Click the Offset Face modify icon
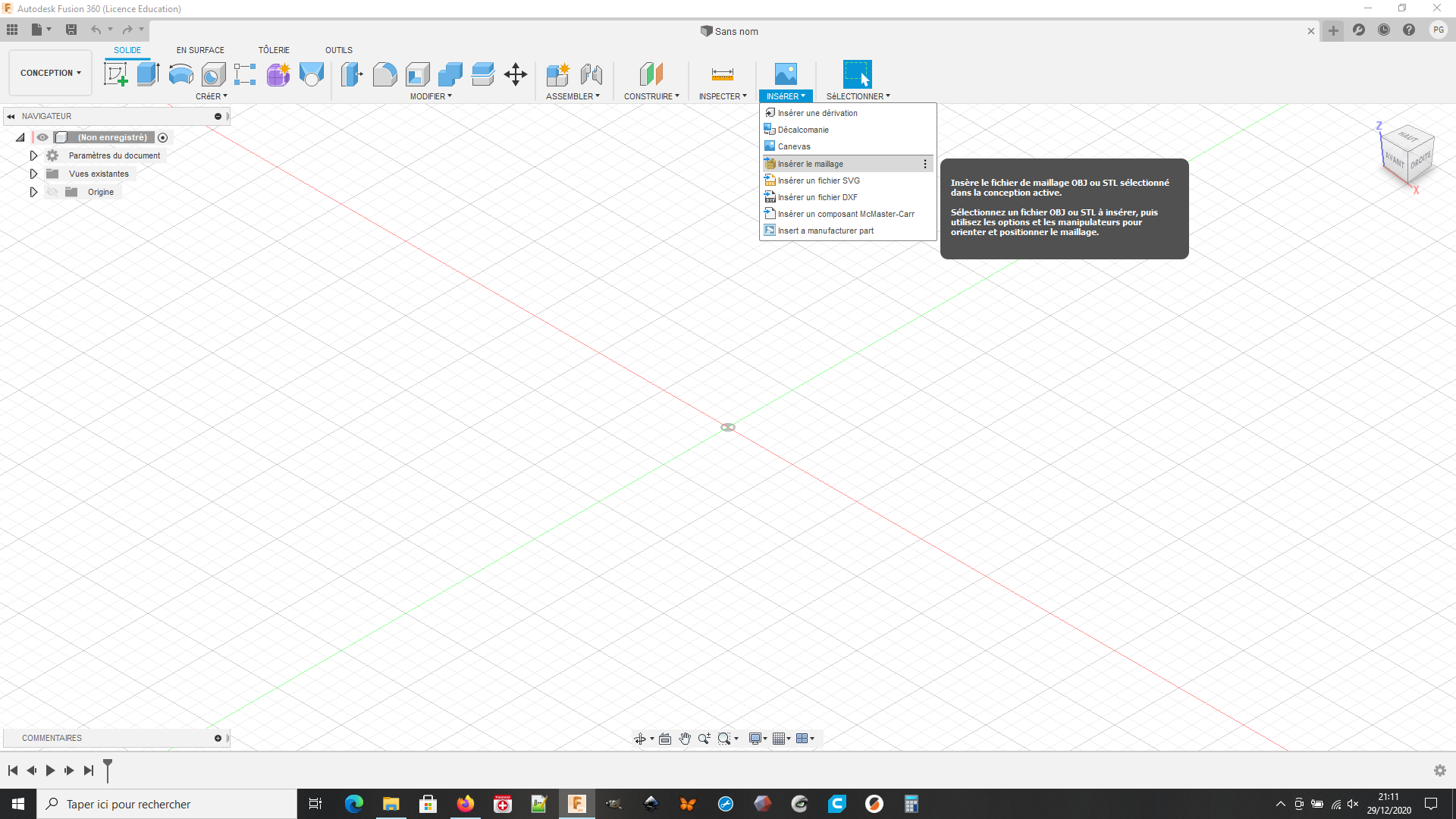The image size is (1456, 819). pos(482,74)
